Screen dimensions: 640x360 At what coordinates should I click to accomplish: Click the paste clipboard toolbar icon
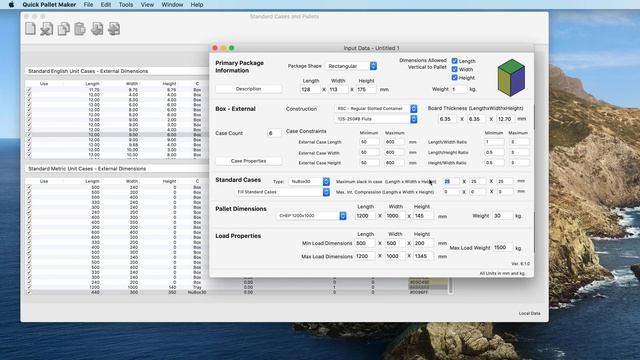(80, 29)
